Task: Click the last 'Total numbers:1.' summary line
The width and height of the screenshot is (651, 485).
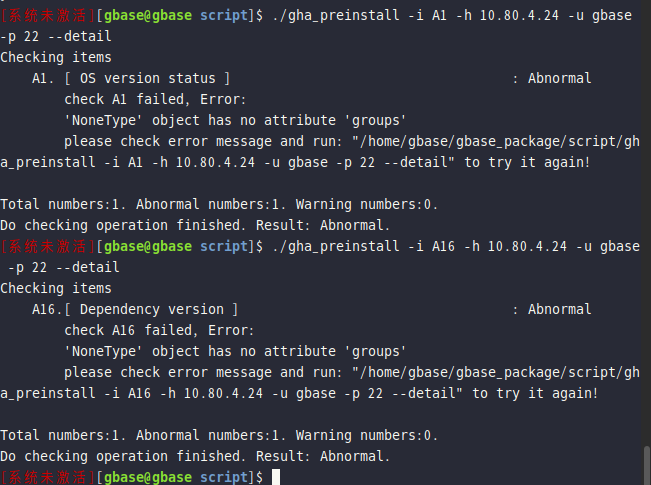Action: tap(219, 435)
